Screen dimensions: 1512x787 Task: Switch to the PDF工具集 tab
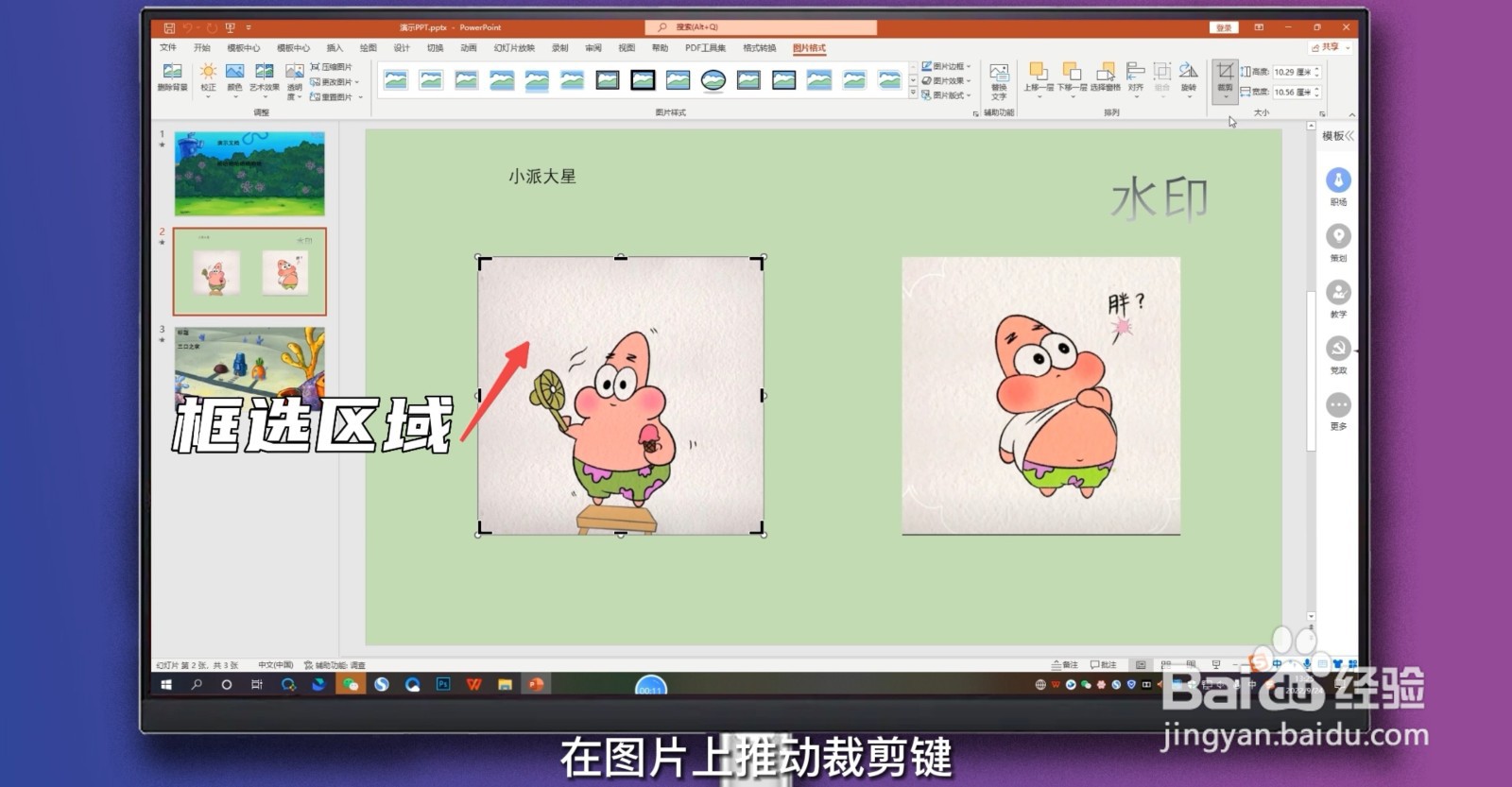click(705, 47)
